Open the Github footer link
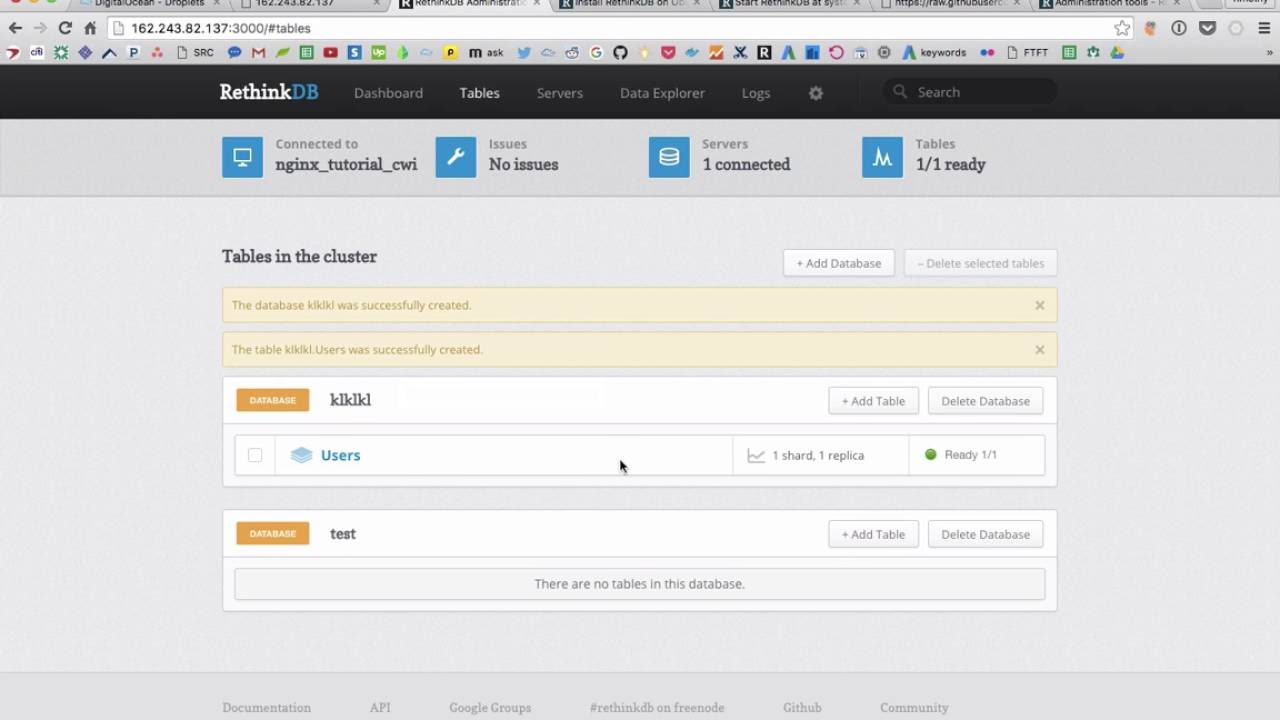1280x720 pixels. pyautogui.click(x=802, y=707)
